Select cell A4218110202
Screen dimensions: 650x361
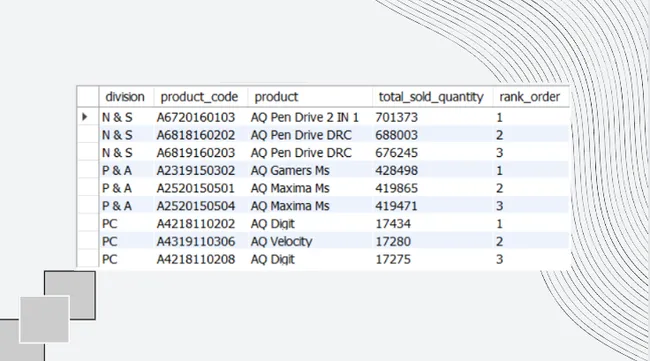196,224
